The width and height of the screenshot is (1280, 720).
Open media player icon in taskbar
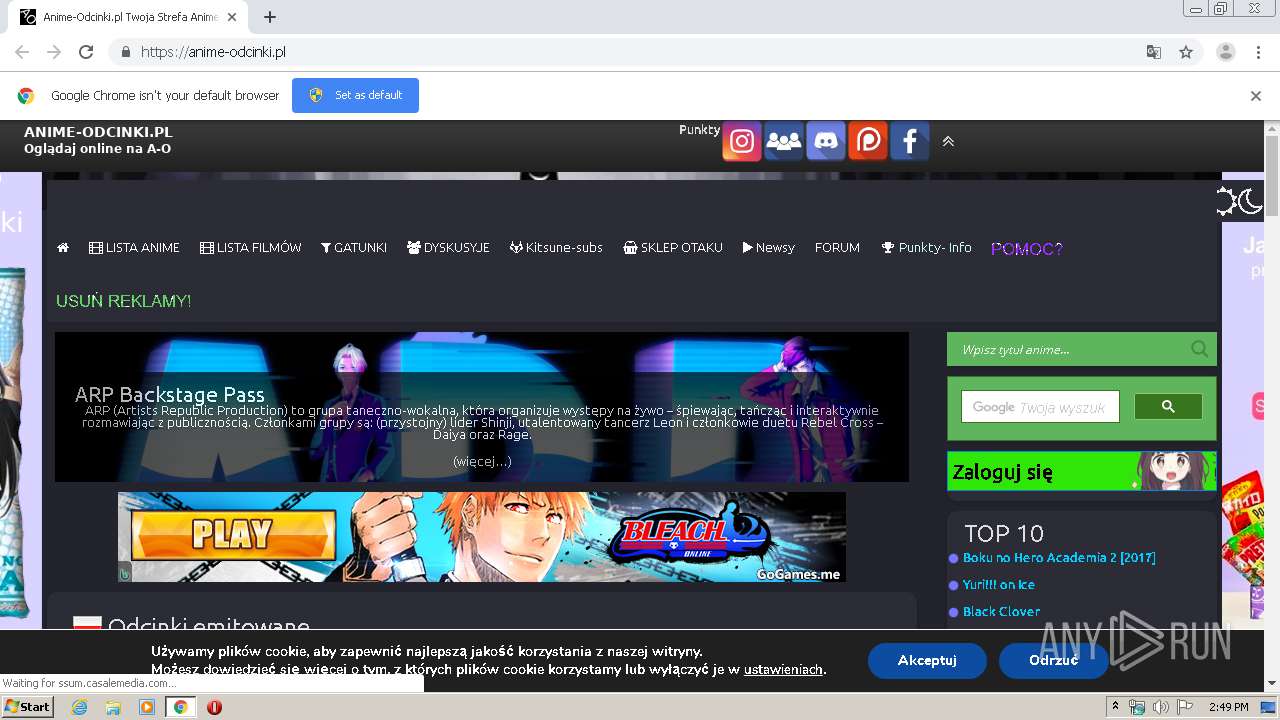[147, 707]
